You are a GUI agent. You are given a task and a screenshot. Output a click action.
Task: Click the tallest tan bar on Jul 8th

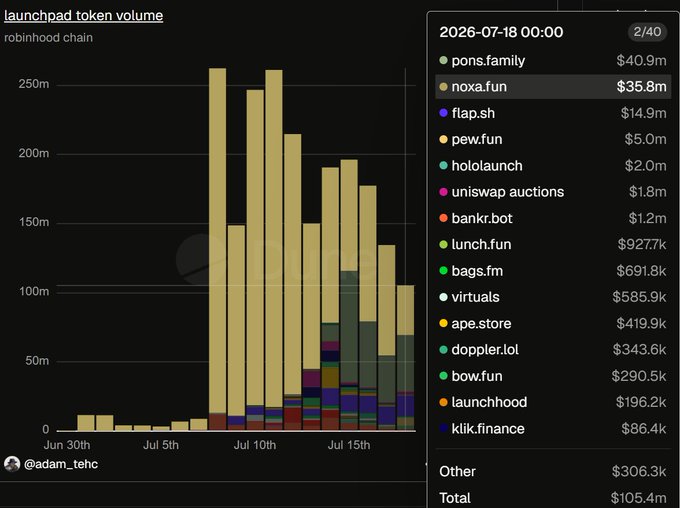[x=217, y=241]
